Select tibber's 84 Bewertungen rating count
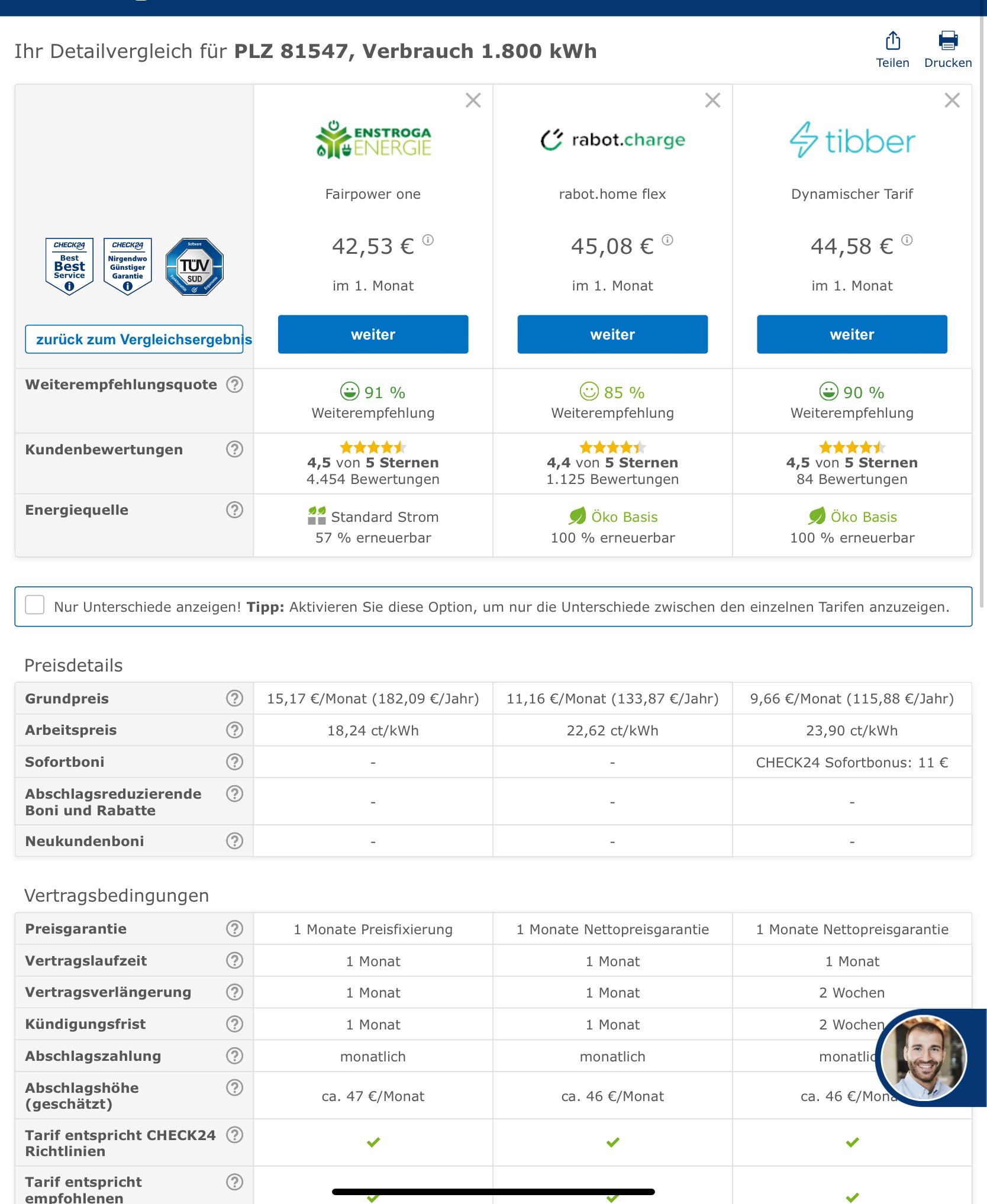 852,479
